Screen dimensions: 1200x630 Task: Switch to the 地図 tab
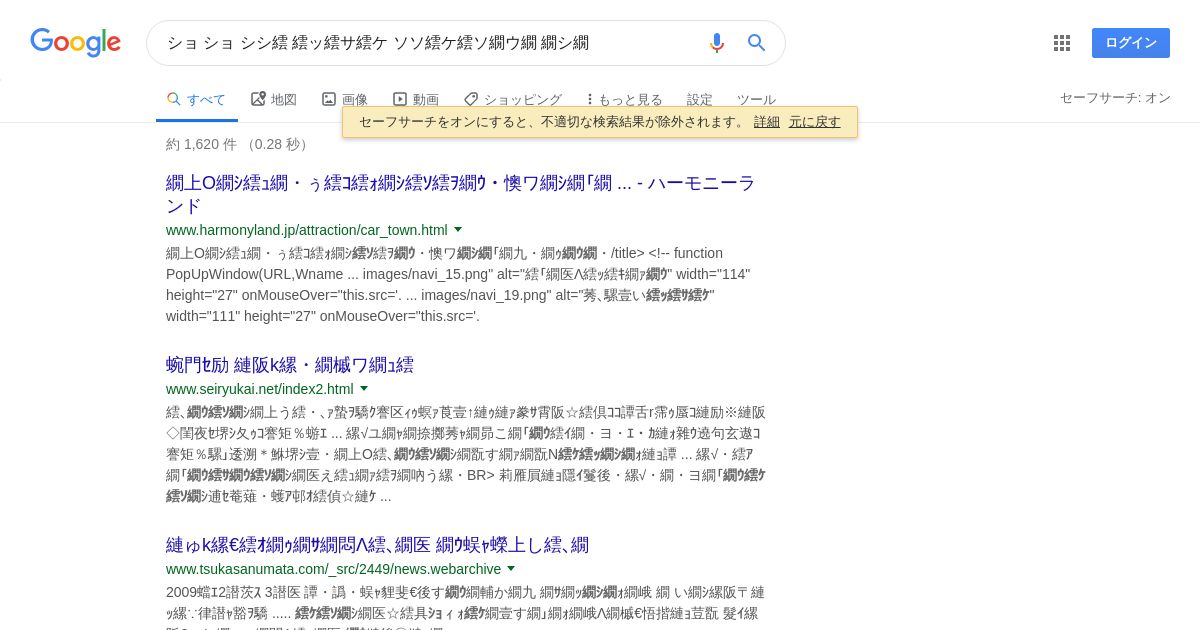[274, 100]
